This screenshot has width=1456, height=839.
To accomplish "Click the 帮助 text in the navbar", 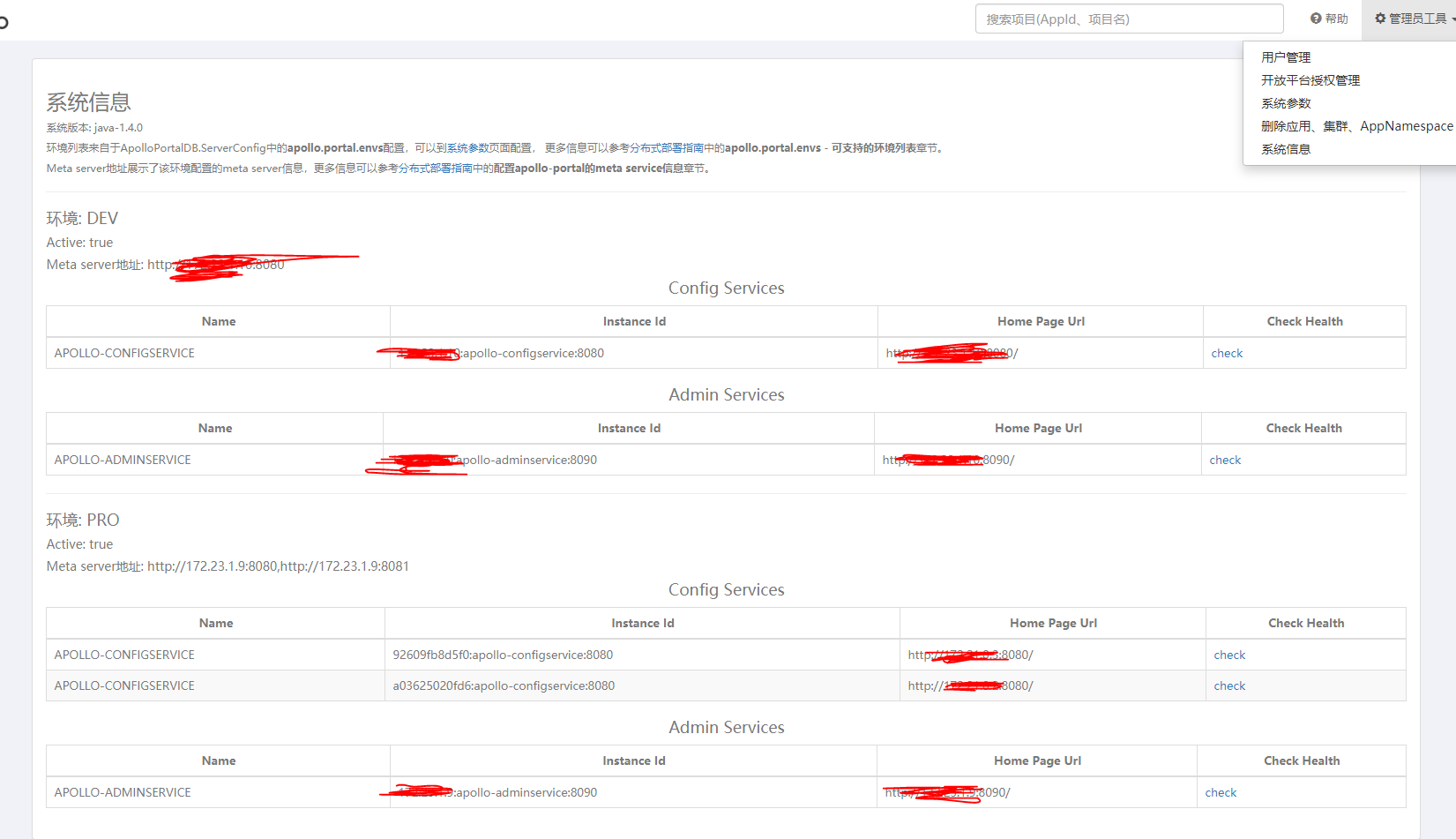I will tap(1336, 19).
